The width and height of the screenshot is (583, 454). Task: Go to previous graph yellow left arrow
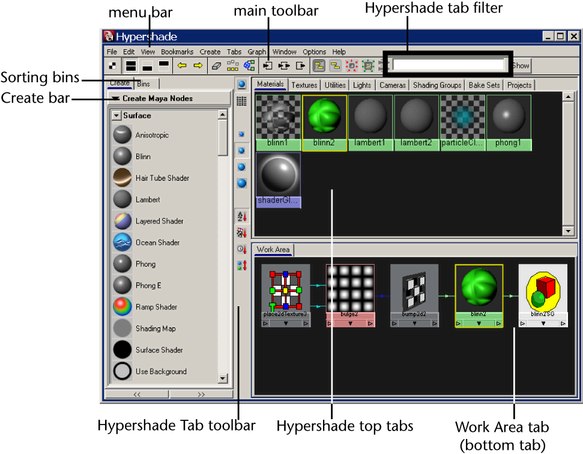[x=182, y=66]
